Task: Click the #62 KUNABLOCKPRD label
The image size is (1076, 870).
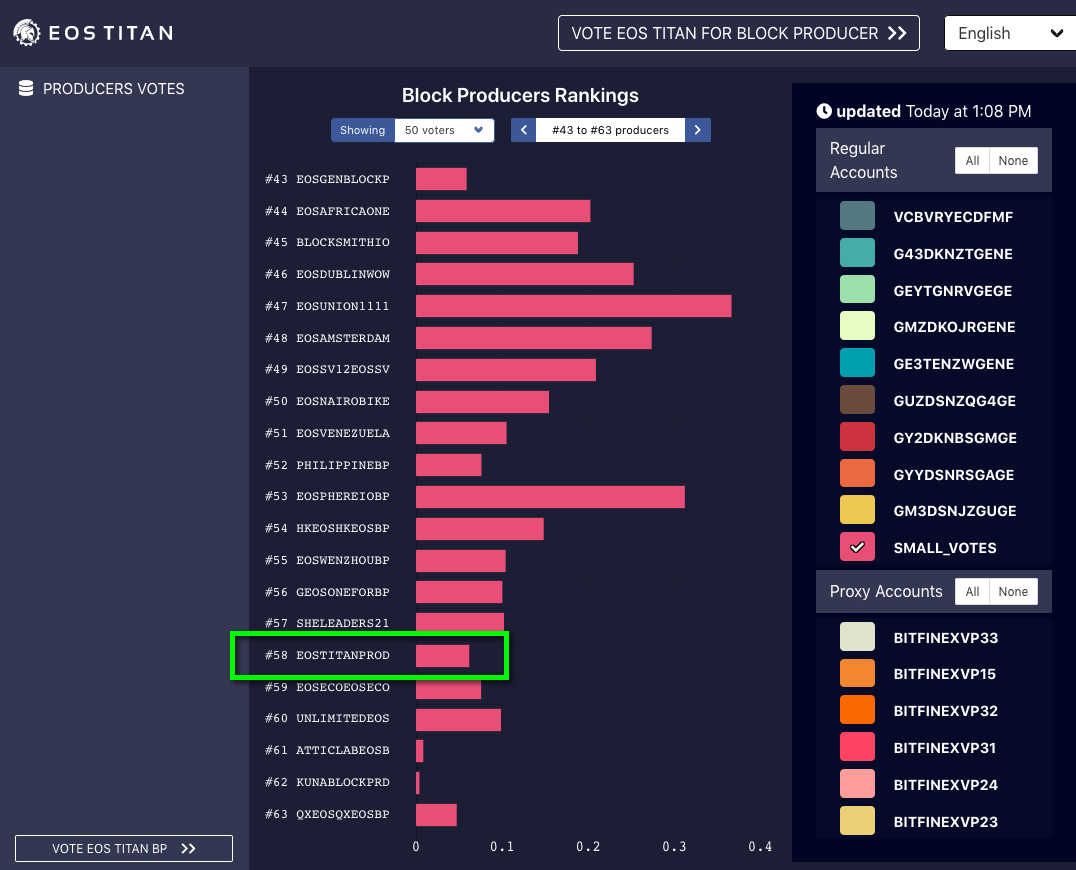Action: click(327, 782)
